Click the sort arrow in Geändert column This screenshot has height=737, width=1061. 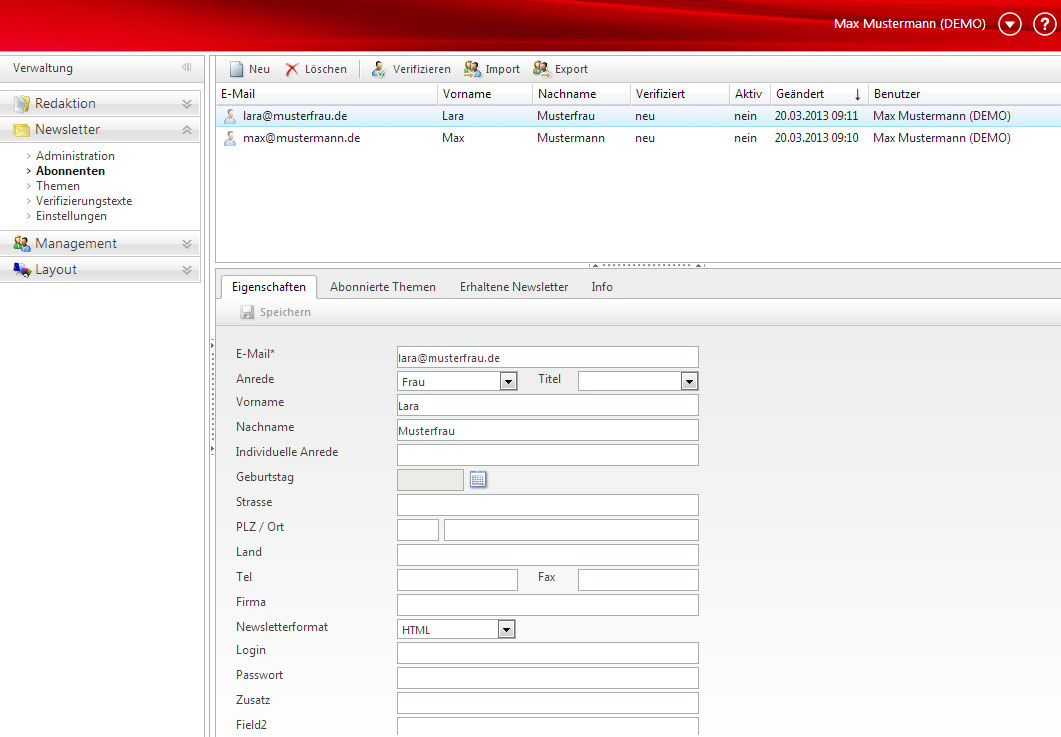point(857,94)
